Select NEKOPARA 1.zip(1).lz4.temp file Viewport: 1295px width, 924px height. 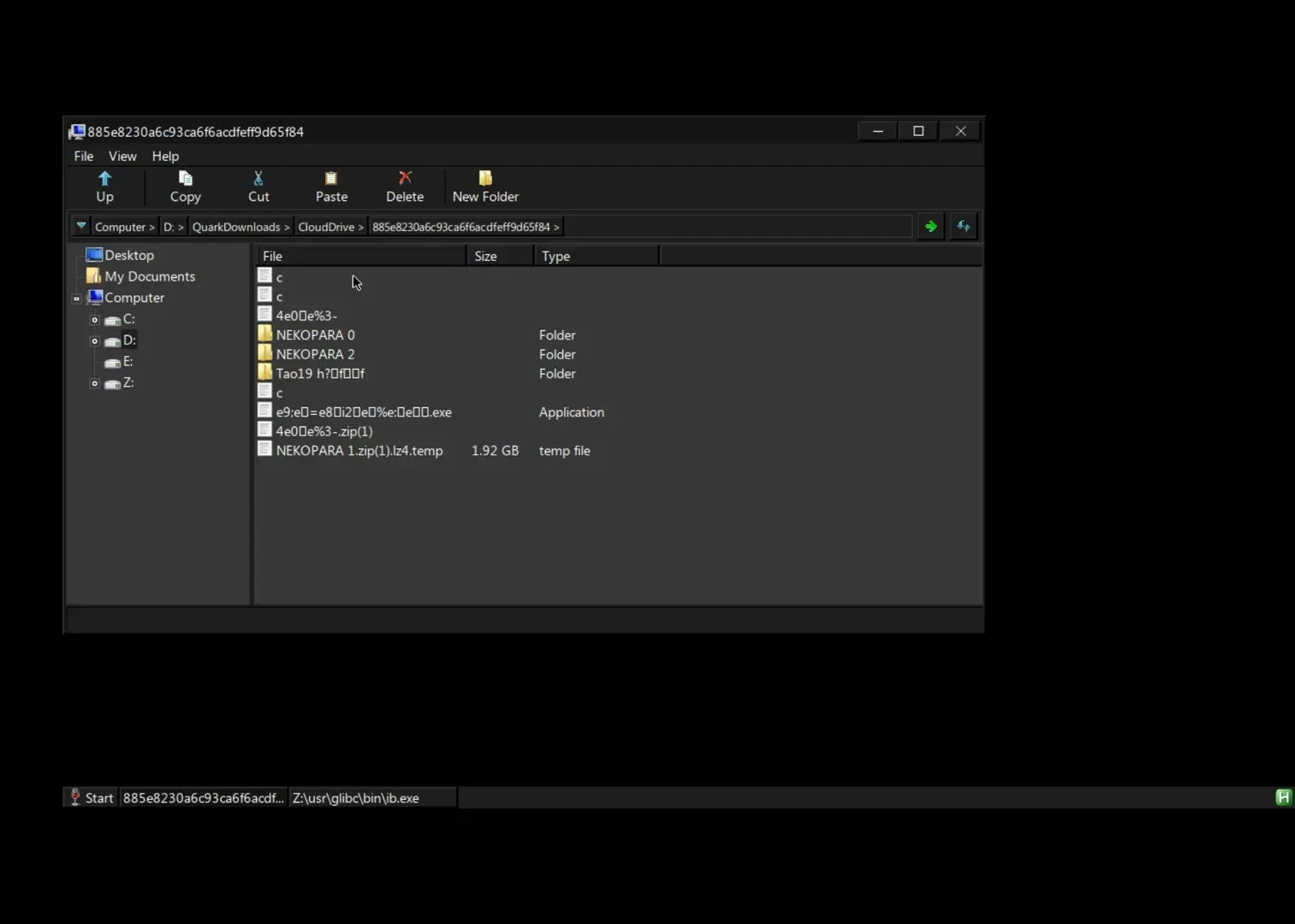coord(359,450)
